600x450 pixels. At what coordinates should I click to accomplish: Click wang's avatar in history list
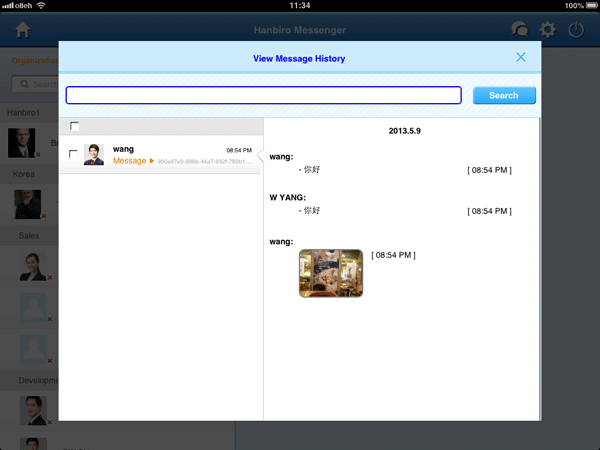94,154
